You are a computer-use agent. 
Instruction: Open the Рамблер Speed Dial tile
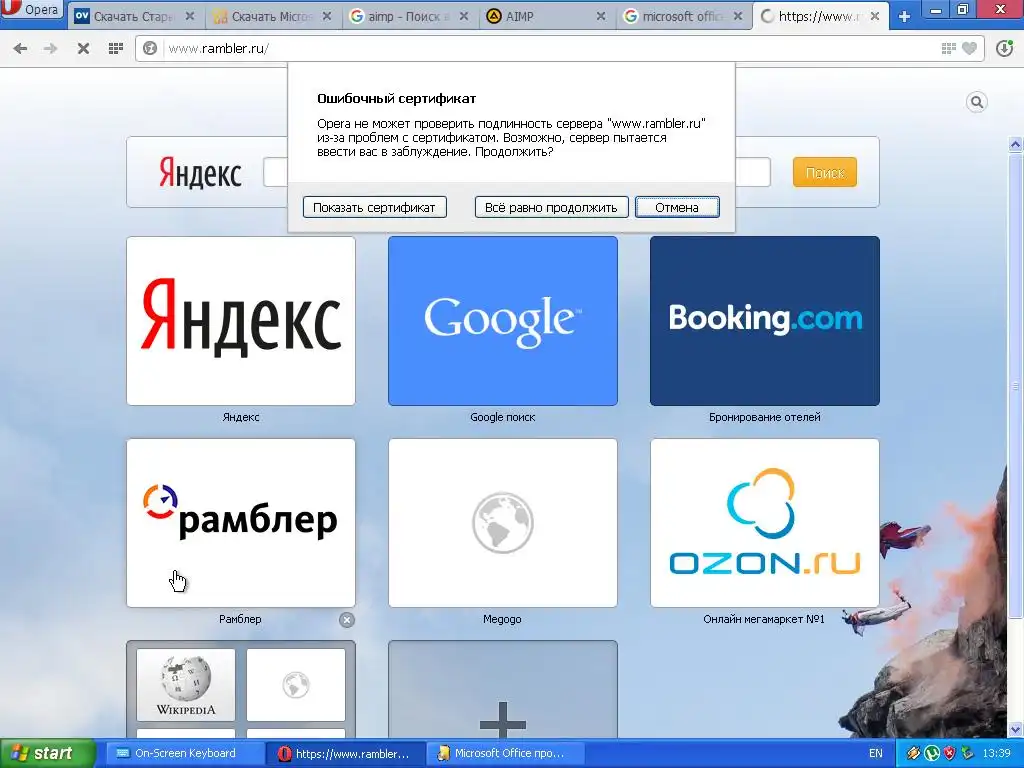point(241,522)
